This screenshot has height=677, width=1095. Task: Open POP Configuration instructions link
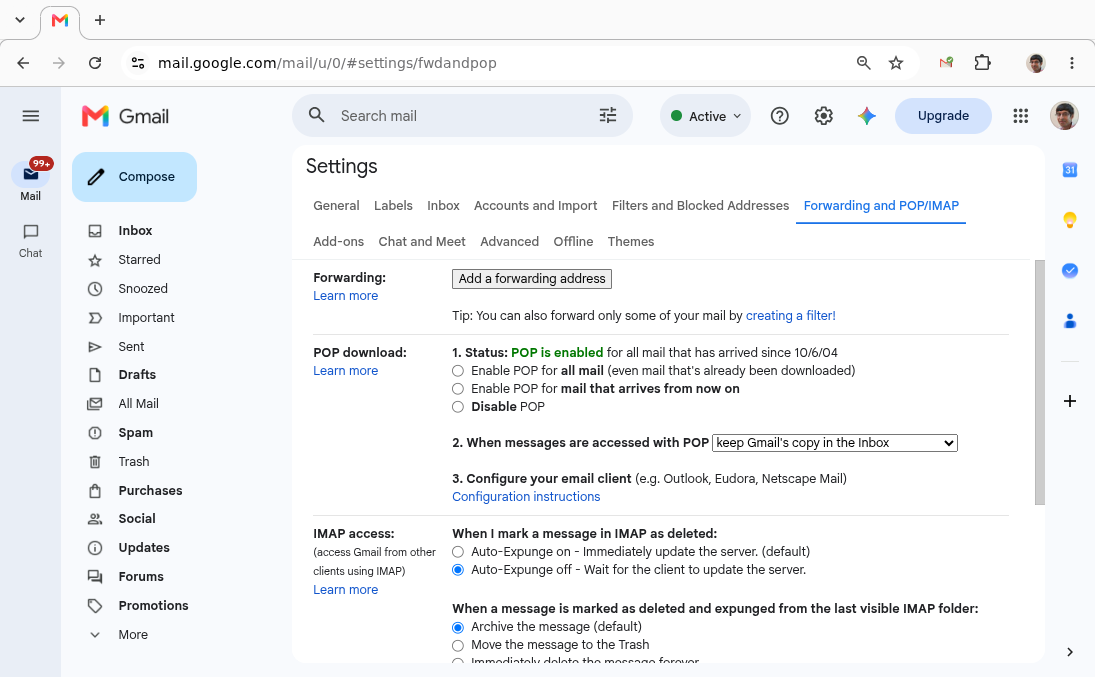point(526,497)
